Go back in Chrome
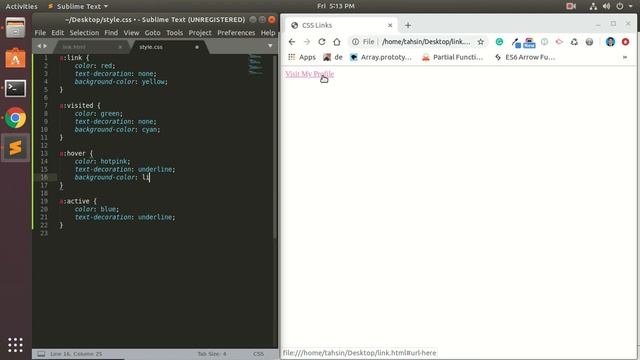The height and width of the screenshot is (360, 640). 291,42
